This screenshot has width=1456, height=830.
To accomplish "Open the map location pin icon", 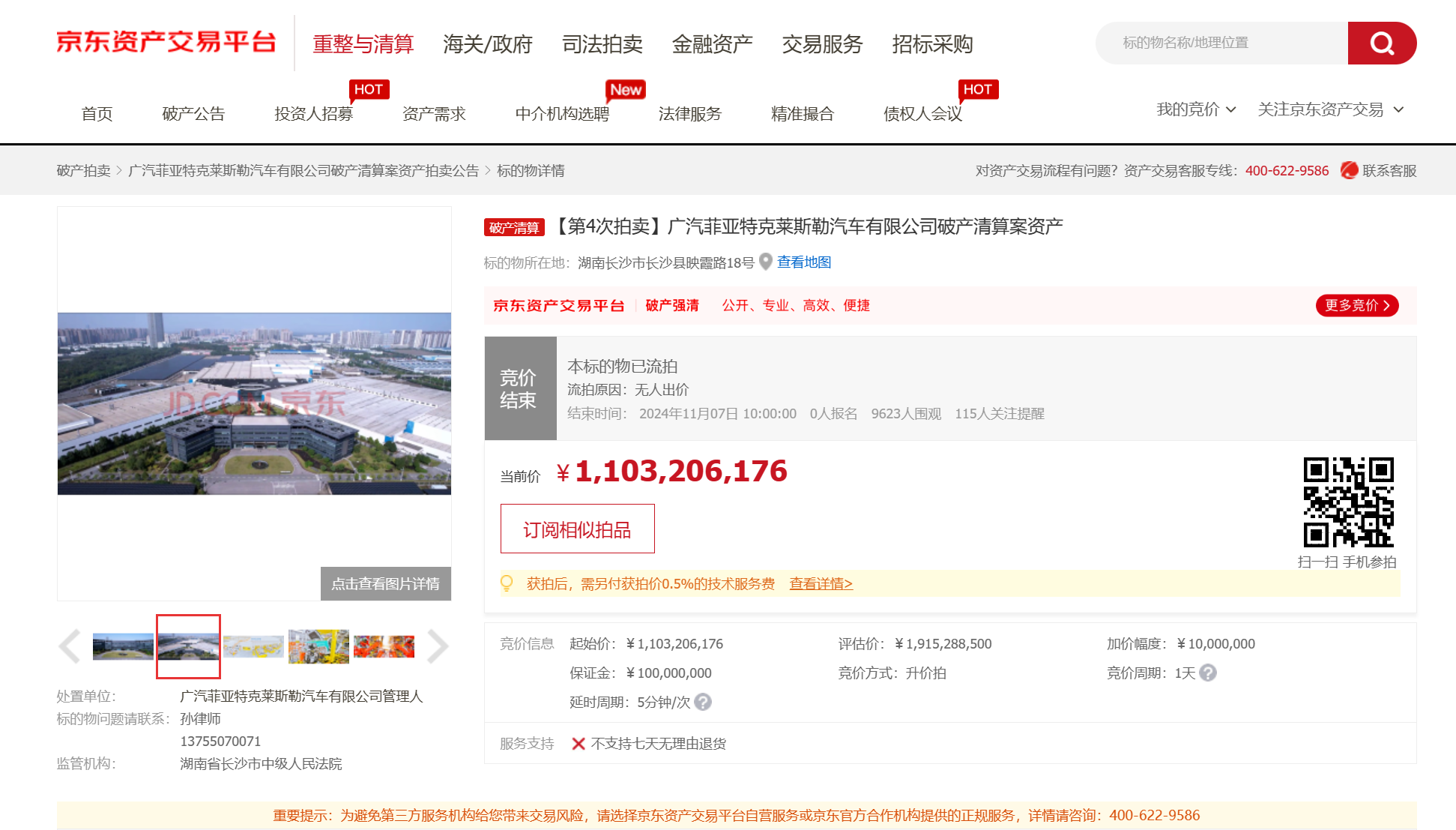I will click(766, 262).
